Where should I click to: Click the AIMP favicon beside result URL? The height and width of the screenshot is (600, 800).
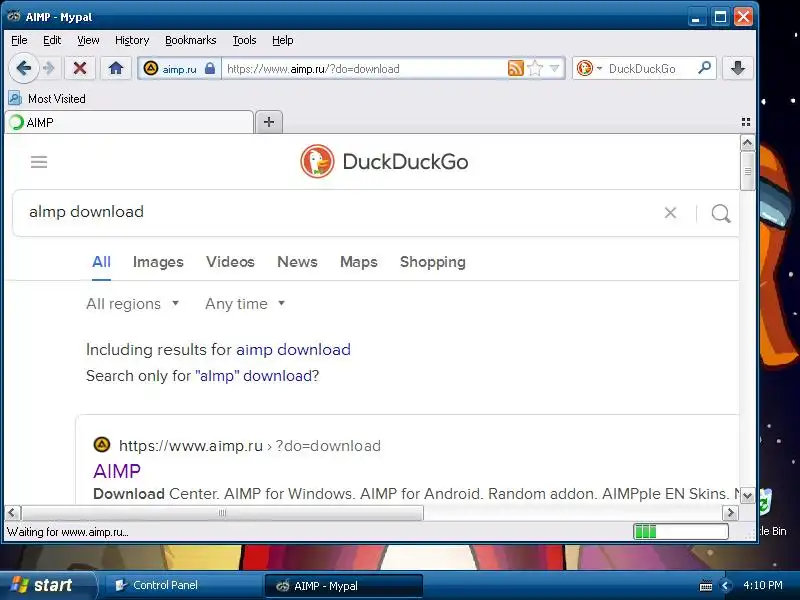click(102, 444)
